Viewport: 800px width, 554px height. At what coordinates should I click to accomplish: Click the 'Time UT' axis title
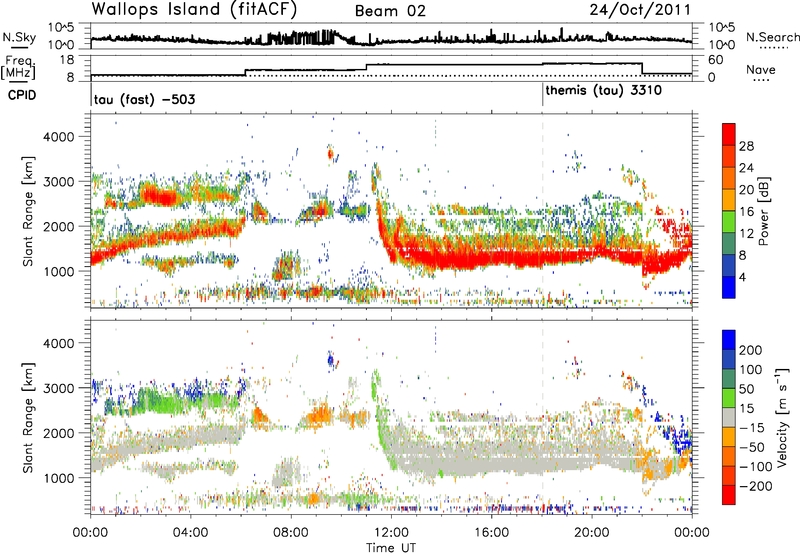tap(391, 547)
